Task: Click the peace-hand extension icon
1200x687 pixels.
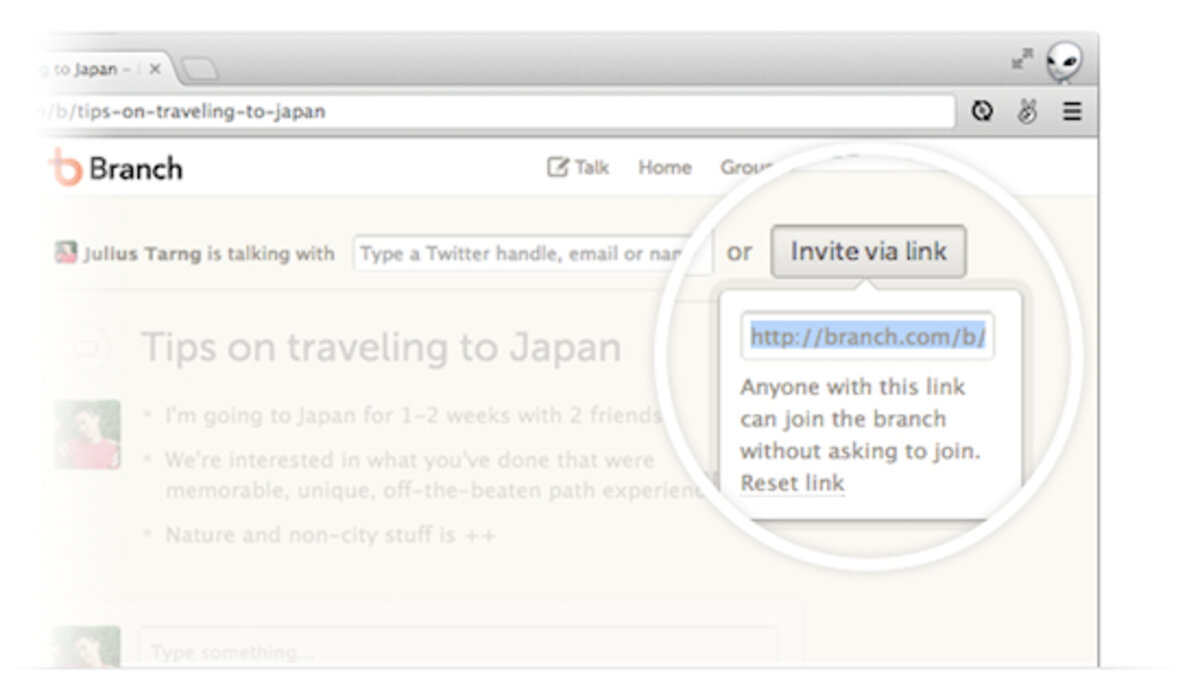Action: click(x=1027, y=112)
